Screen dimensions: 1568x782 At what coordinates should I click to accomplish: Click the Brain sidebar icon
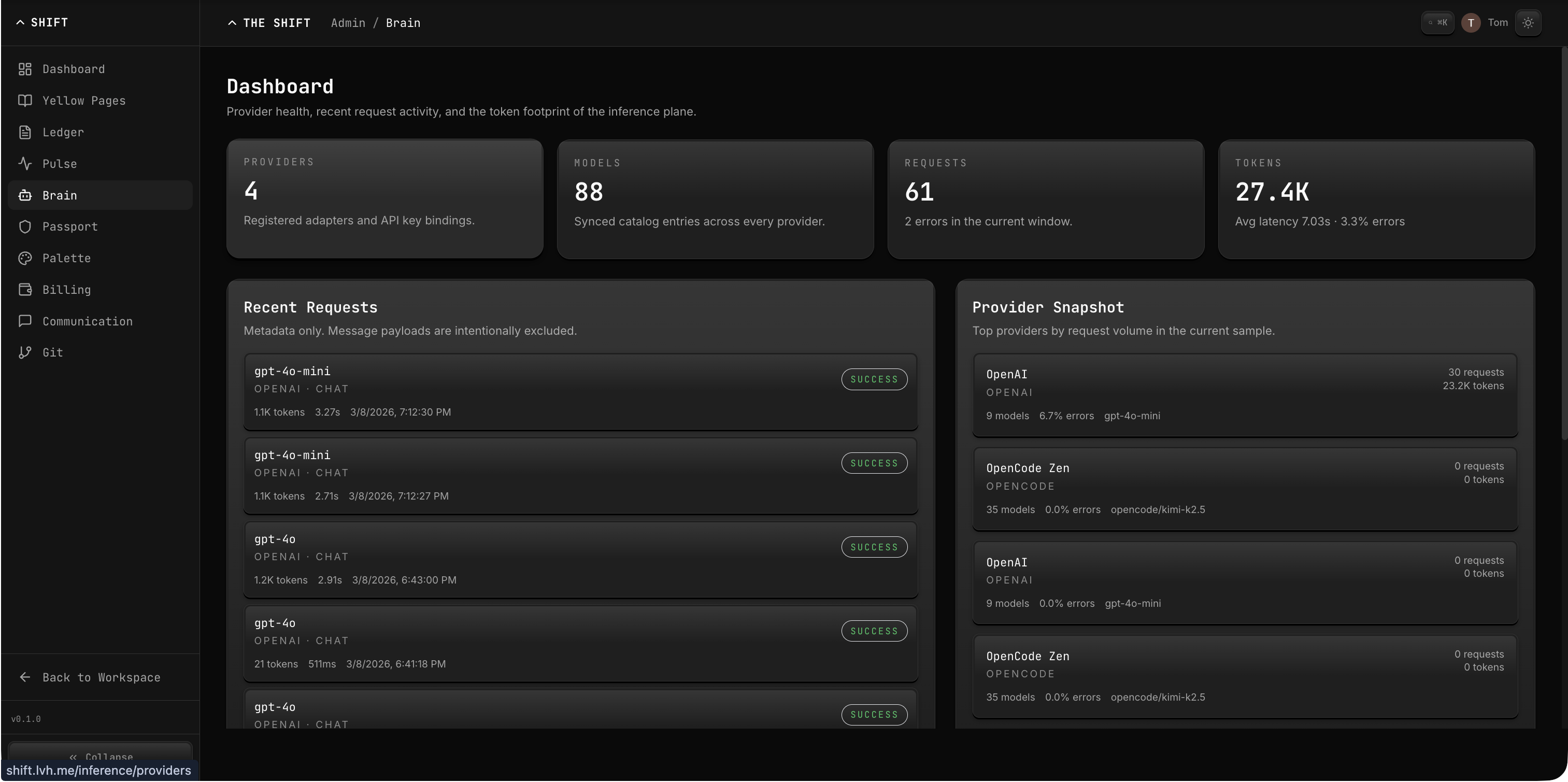[x=24, y=195]
